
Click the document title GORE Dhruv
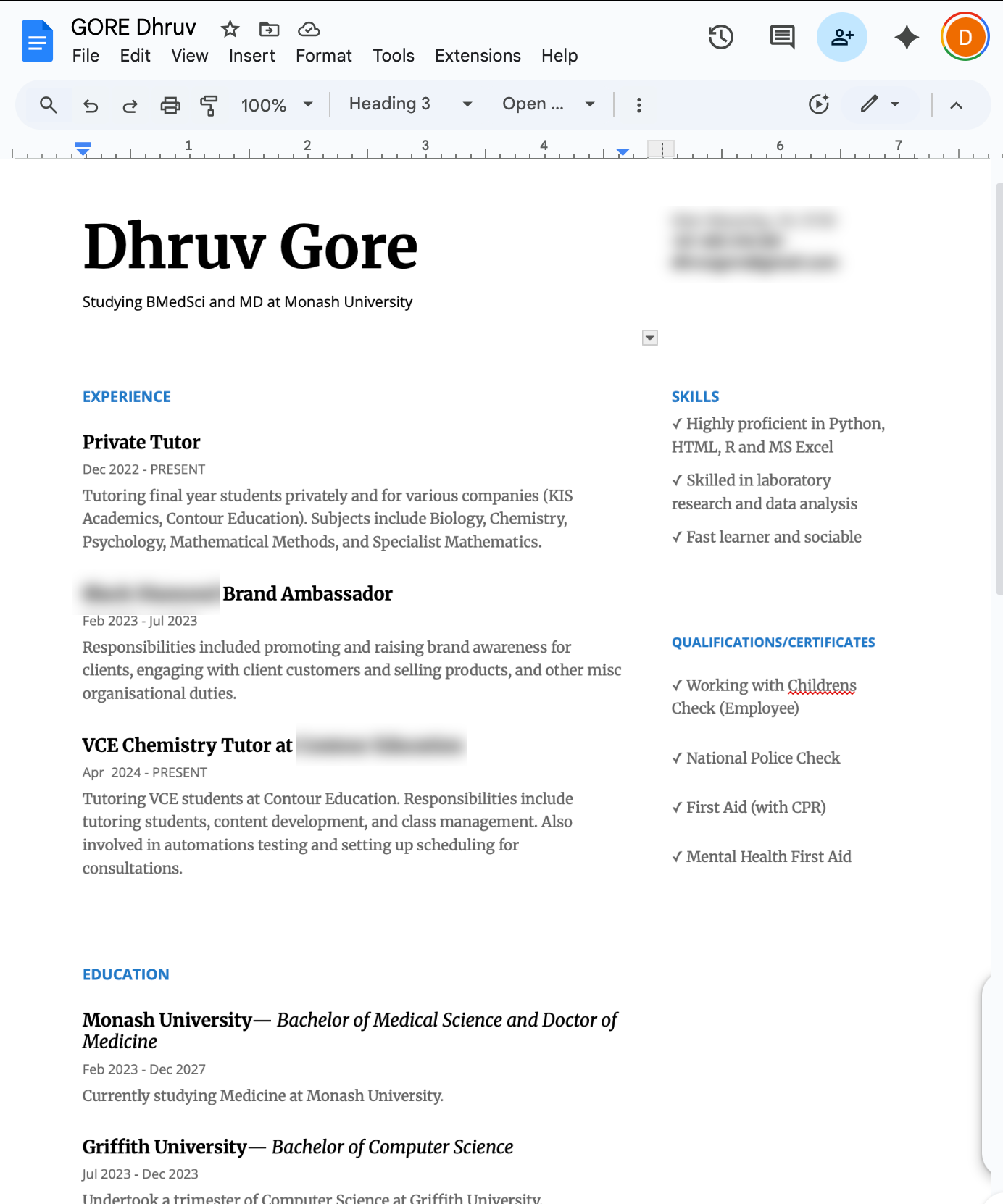[x=133, y=28]
